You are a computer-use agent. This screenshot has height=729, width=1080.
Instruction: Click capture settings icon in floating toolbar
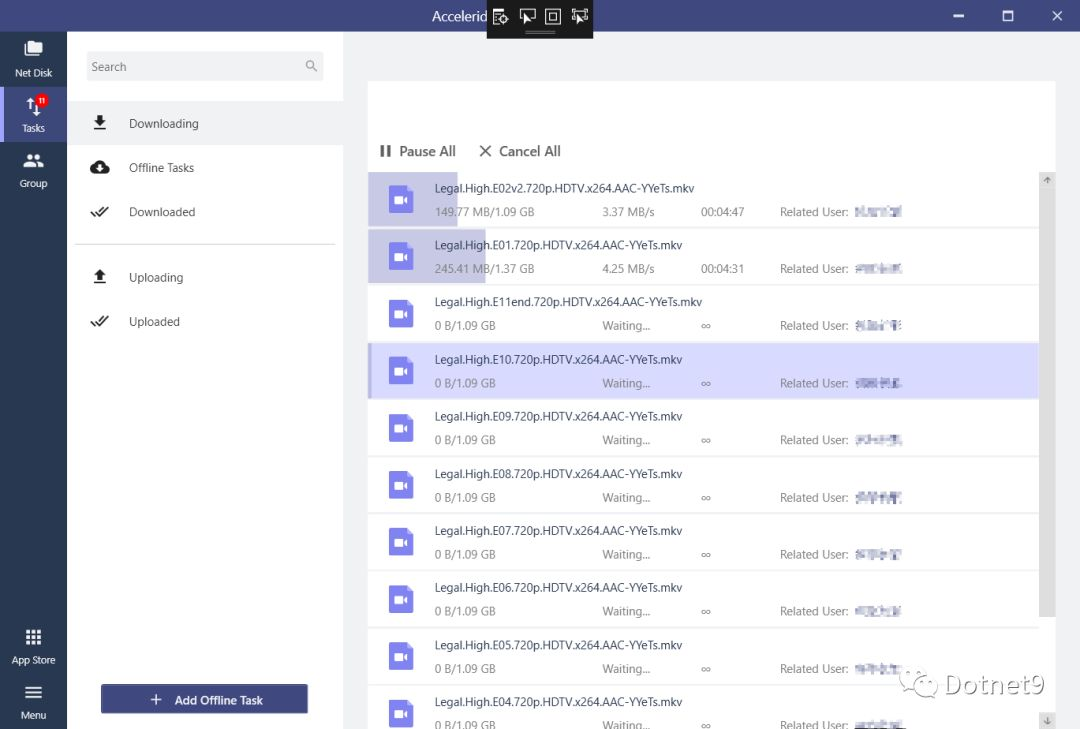[501, 17]
